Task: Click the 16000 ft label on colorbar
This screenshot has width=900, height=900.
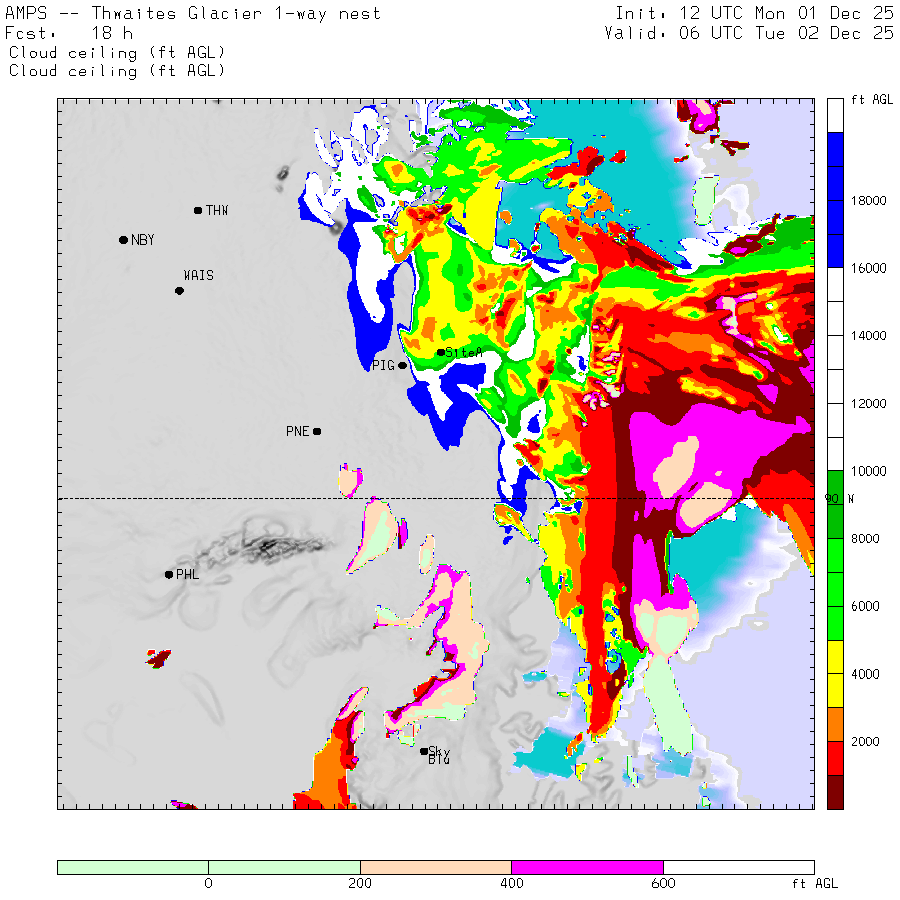Action: 868,268
